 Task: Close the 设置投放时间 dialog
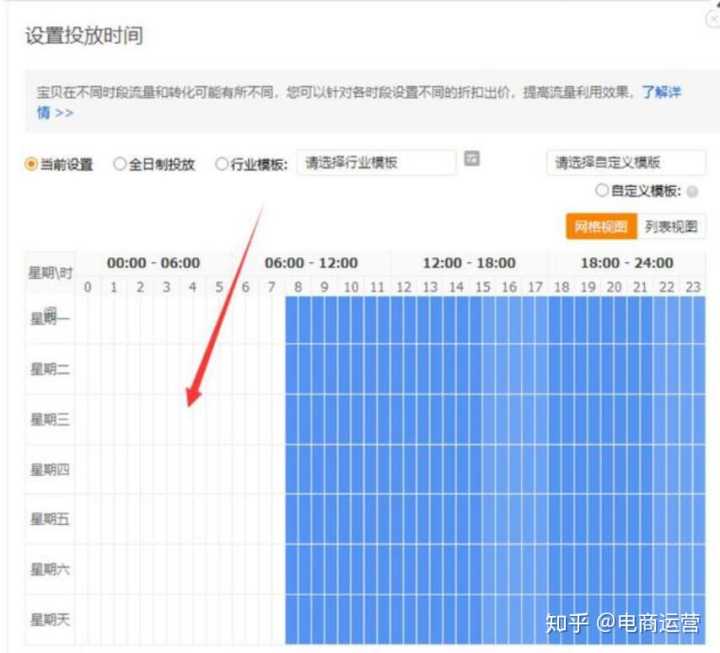[711, 19]
